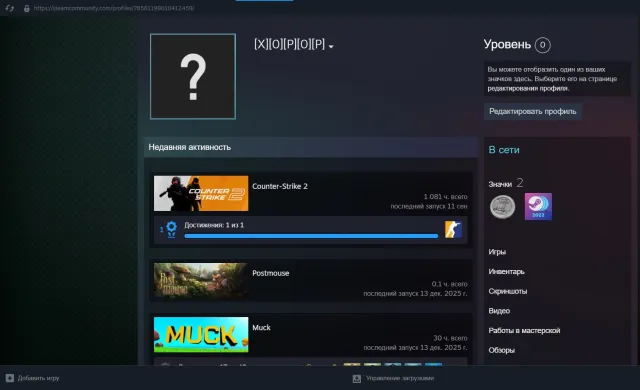
Task: Click the blue achievement badge showing number 1
Action: coord(169,229)
